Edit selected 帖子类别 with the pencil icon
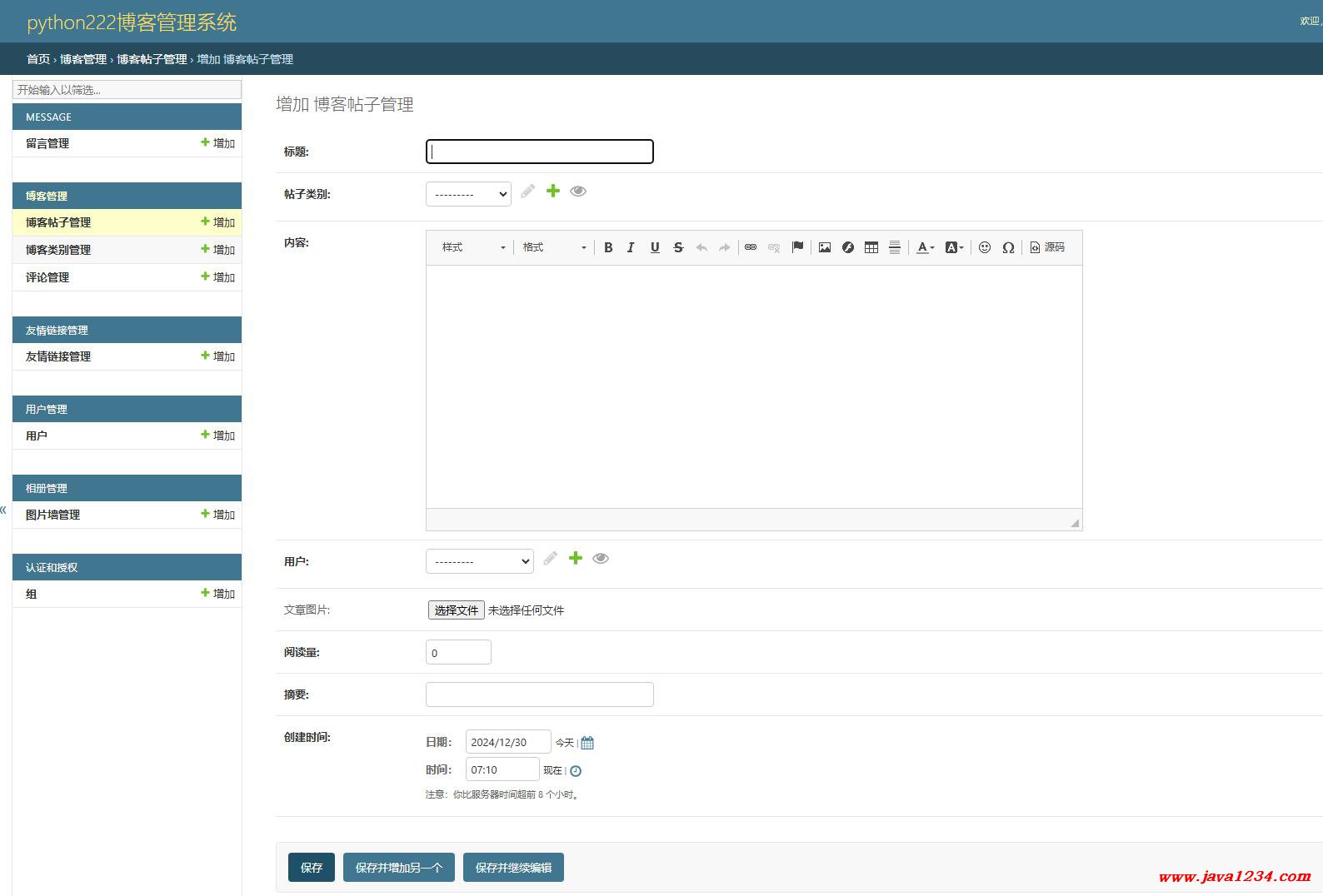The width and height of the screenshot is (1323, 896). pos(528,192)
